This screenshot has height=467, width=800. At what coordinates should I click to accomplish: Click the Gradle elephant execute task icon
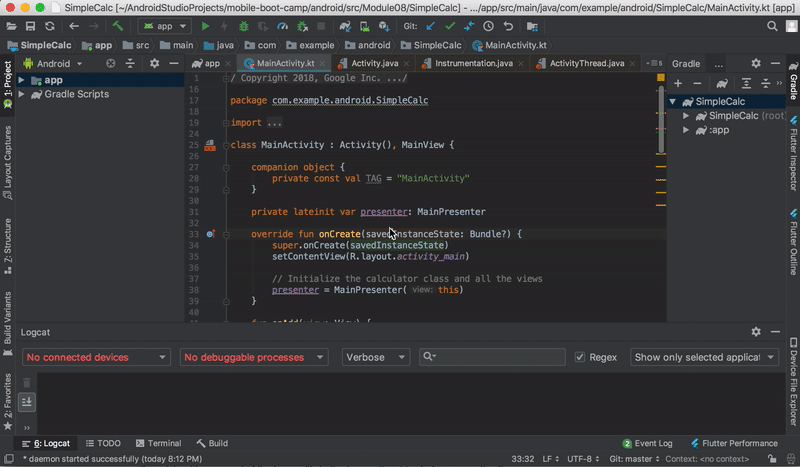pos(722,83)
